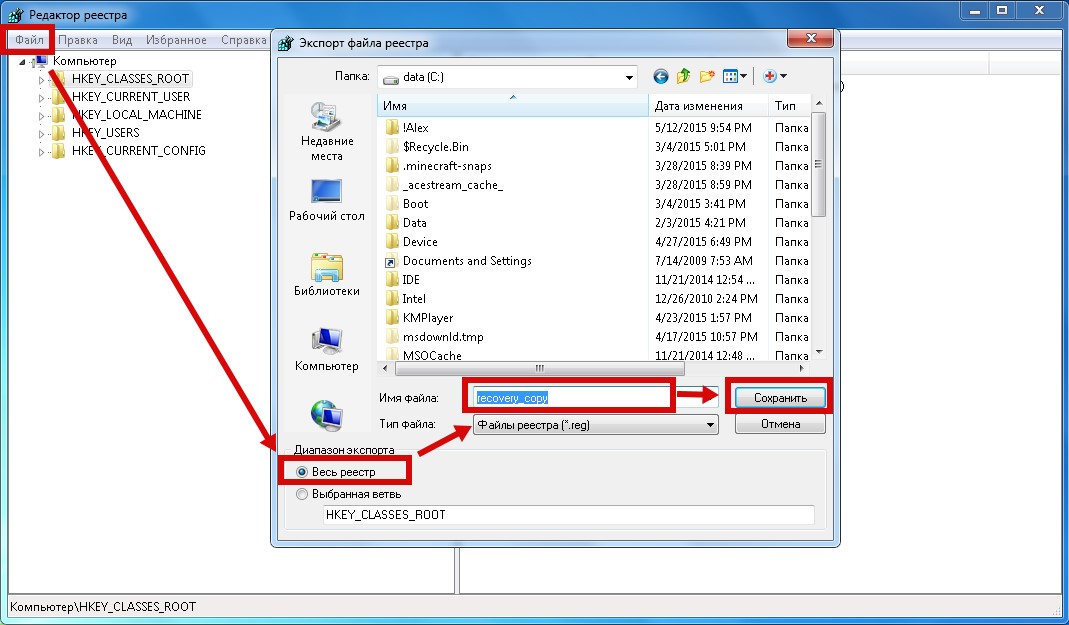This screenshot has width=1069, height=625.
Task: Click the horizontal scrollbar of file list
Action: tap(540, 367)
